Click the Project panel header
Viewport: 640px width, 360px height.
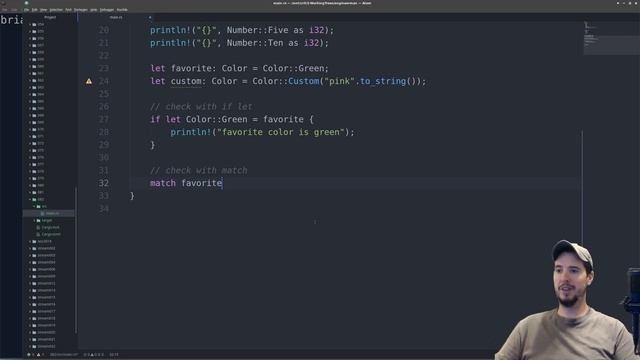pos(50,17)
